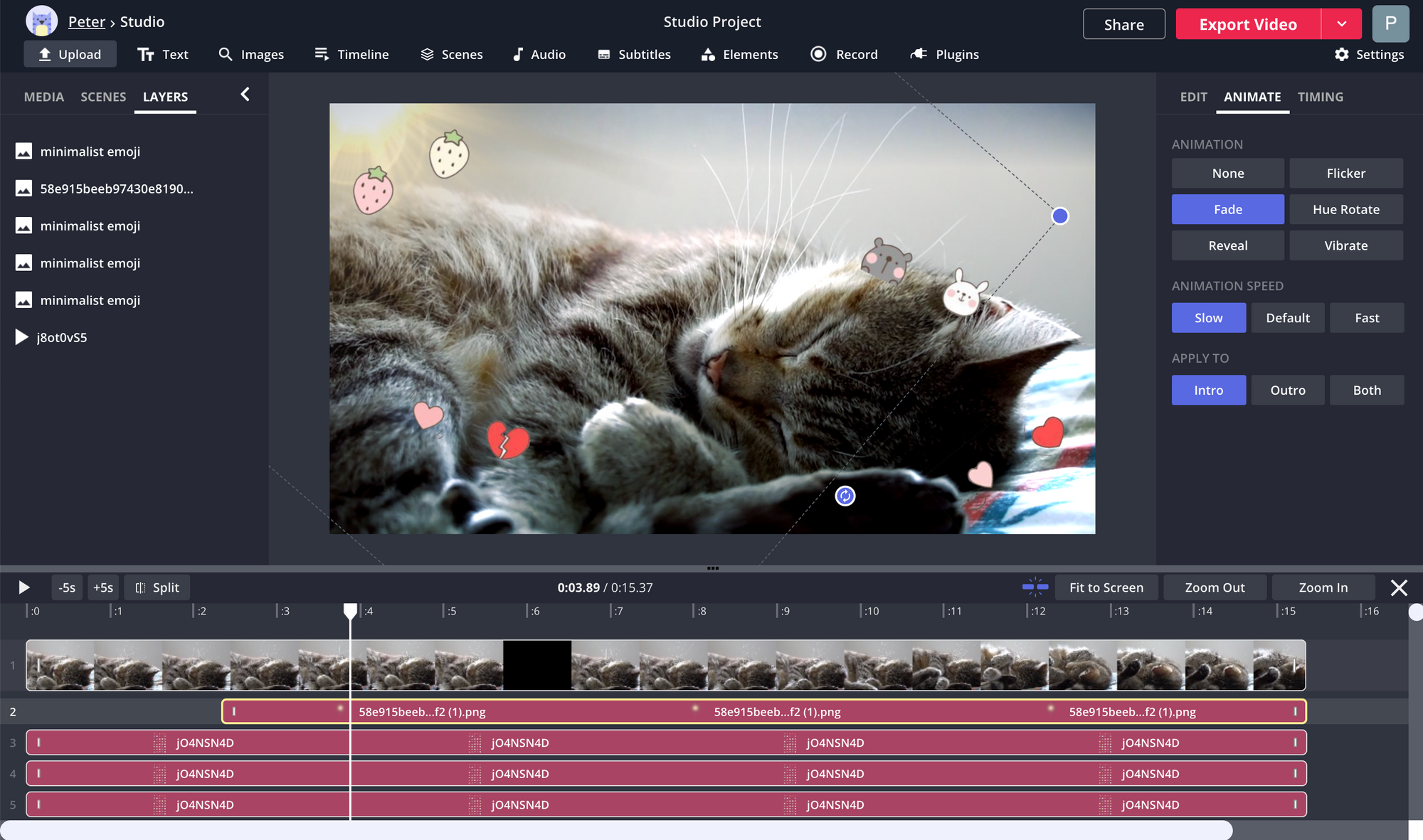Toggle the timeline snap icon
Screen dimensions: 1423x840
click(1035, 587)
